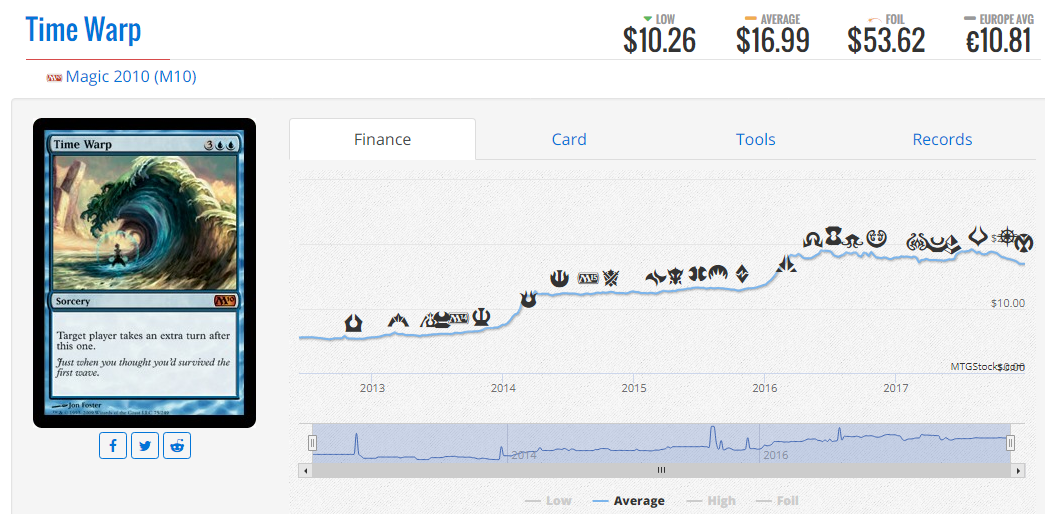
Task: Click the first set symbol marker near 2013
Action: tap(353, 323)
